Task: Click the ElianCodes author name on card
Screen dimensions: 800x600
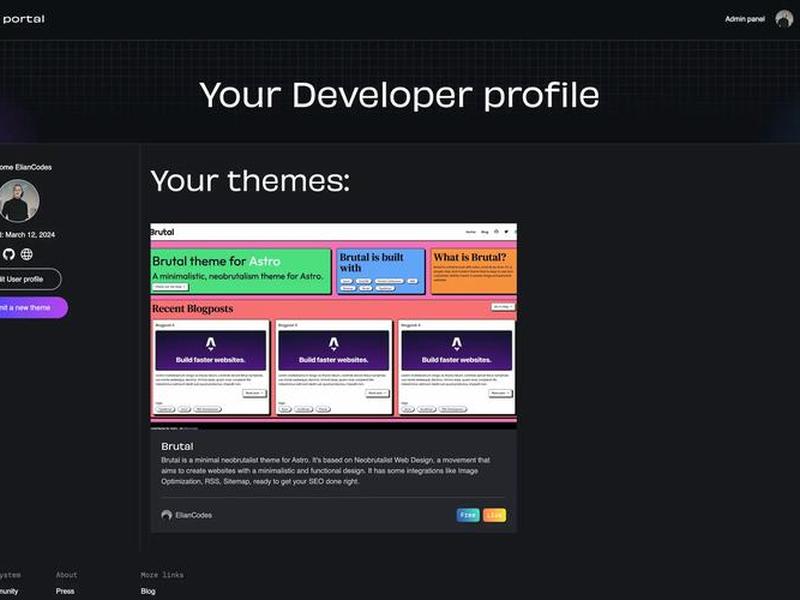Action: click(193, 515)
